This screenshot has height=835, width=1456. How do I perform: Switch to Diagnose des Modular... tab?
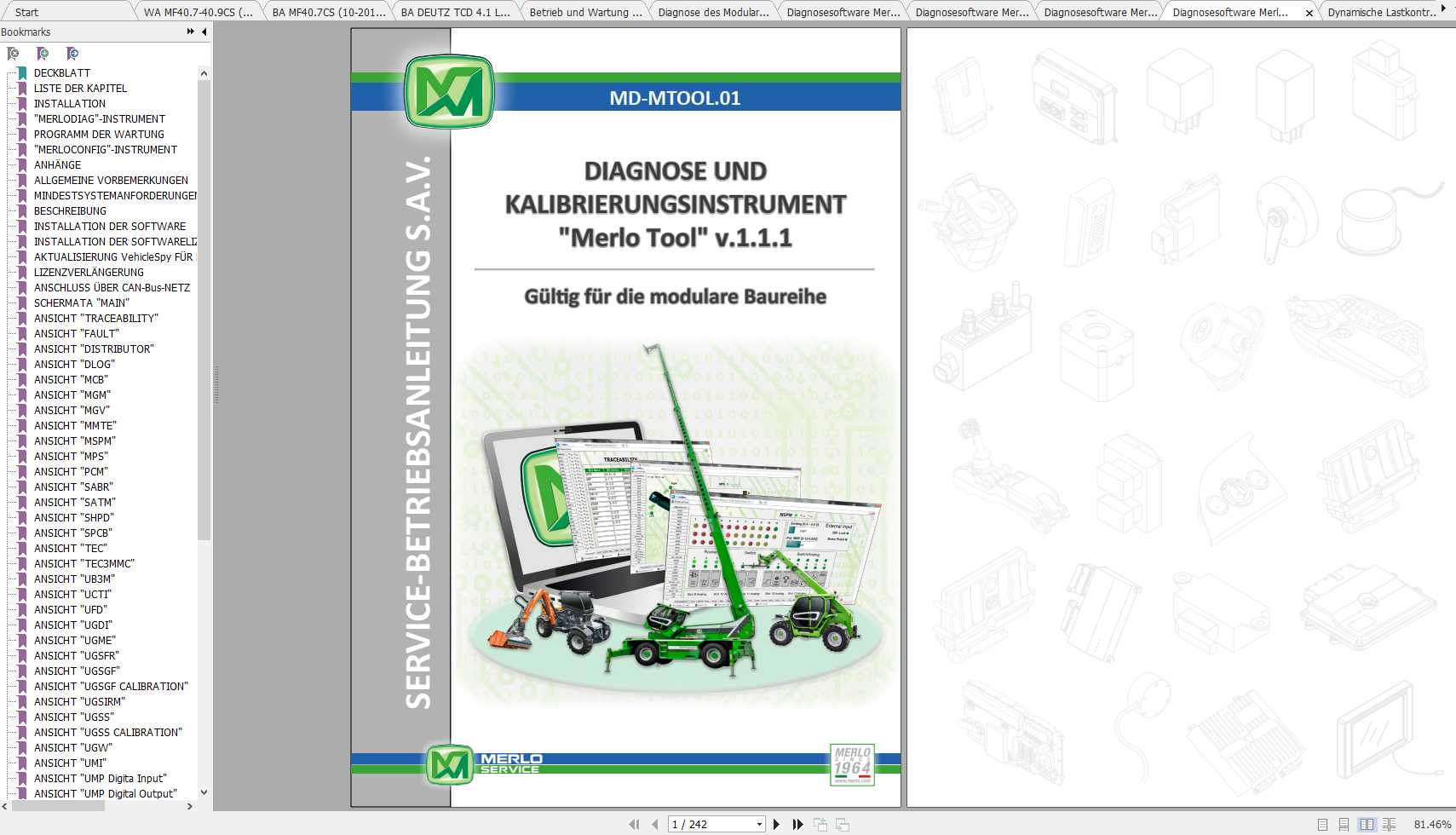pos(714,12)
